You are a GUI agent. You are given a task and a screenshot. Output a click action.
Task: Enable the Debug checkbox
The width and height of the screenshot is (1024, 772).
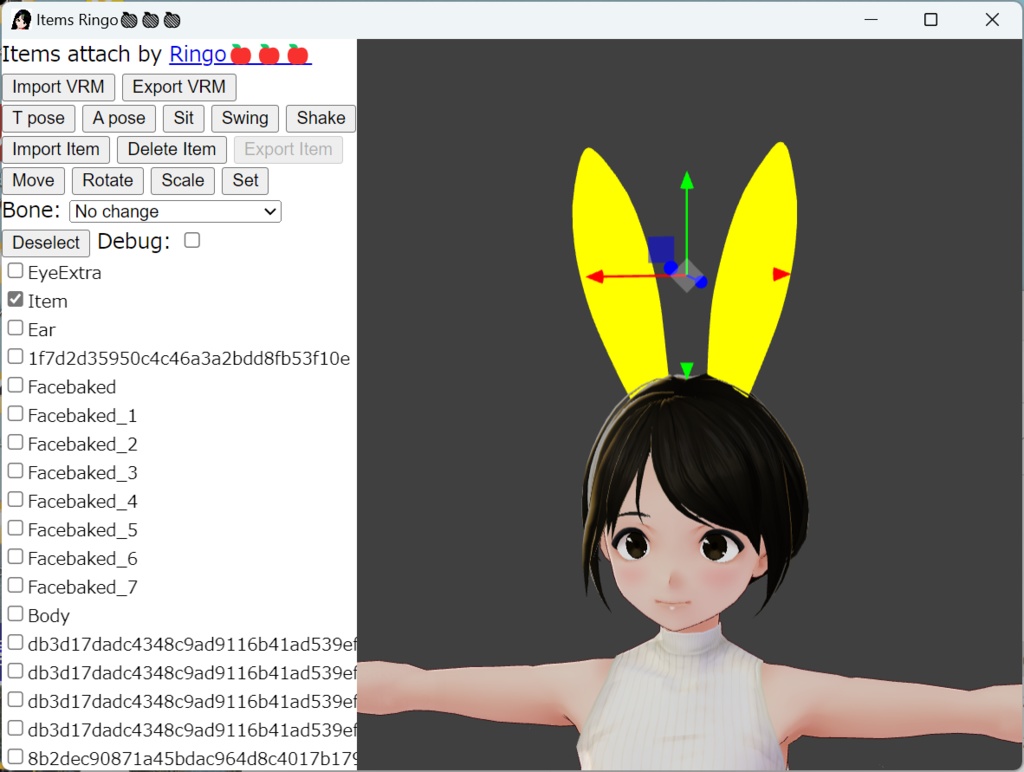click(x=190, y=240)
